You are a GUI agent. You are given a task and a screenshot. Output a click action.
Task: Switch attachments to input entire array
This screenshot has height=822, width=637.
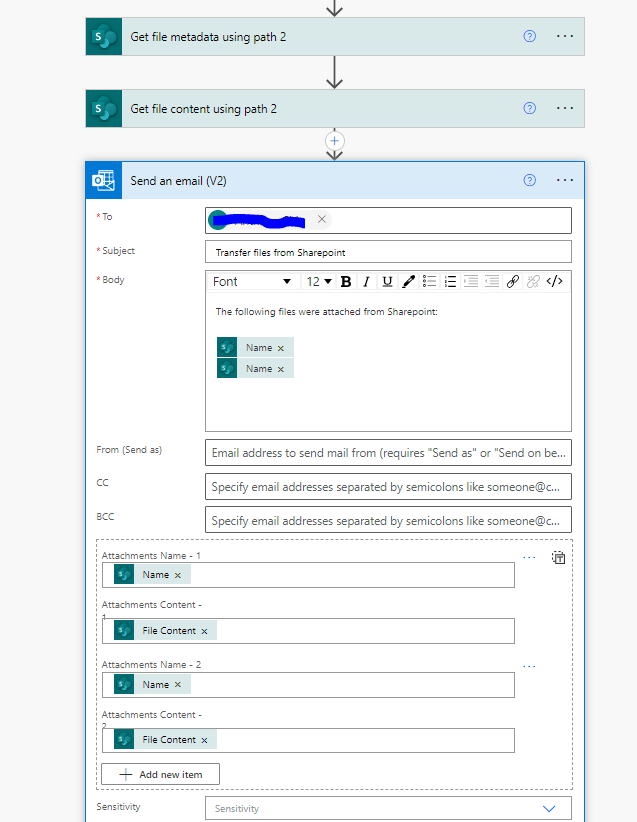(x=559, y=558)
